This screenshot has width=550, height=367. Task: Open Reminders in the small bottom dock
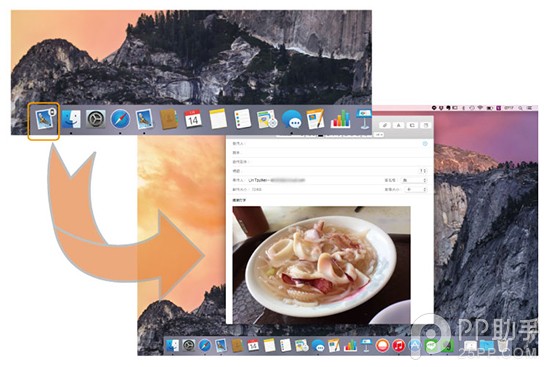pyautogui.click(x=286, y=346)
